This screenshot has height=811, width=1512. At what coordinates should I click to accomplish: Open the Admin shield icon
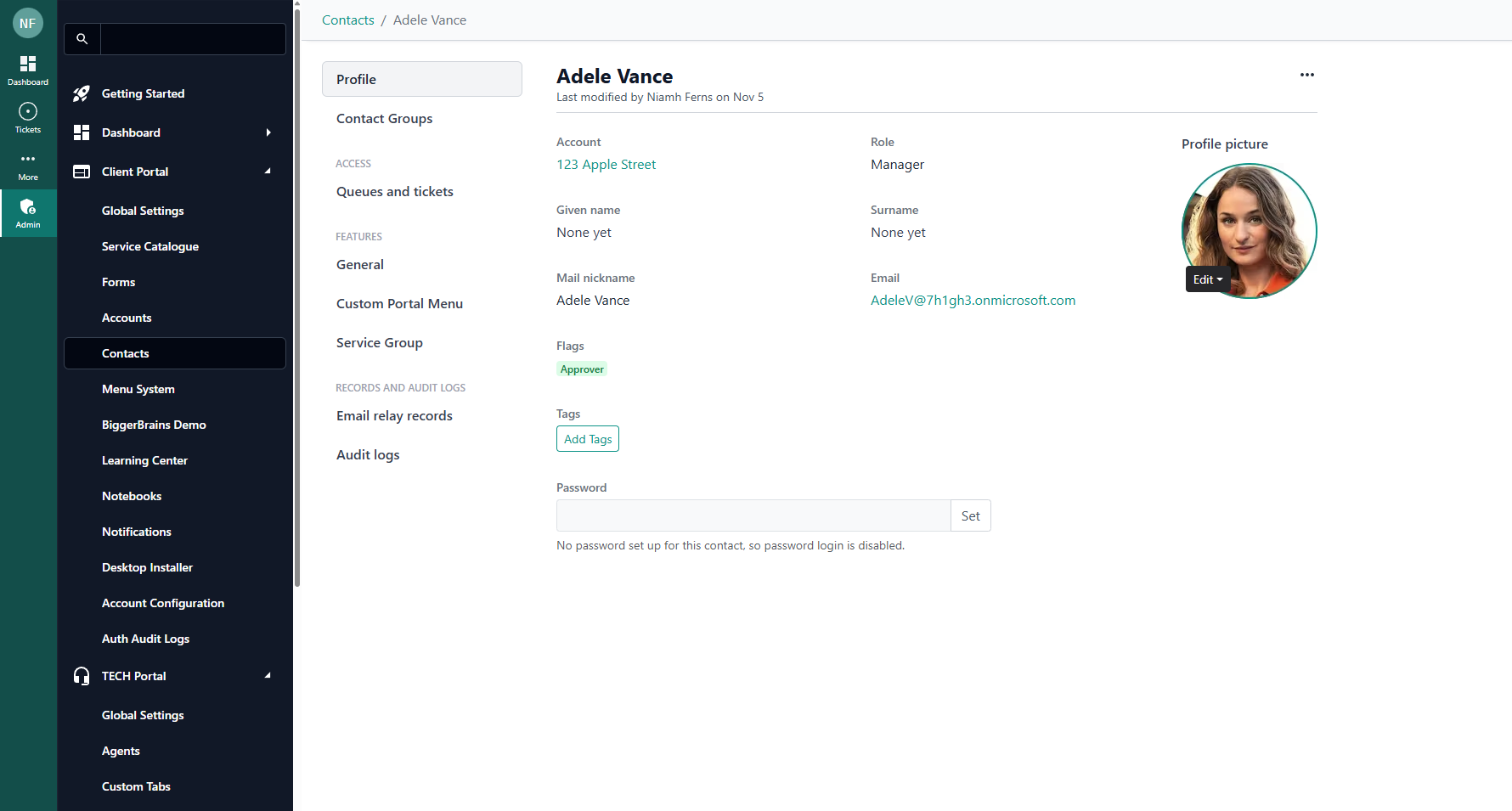tap(28, 207)
